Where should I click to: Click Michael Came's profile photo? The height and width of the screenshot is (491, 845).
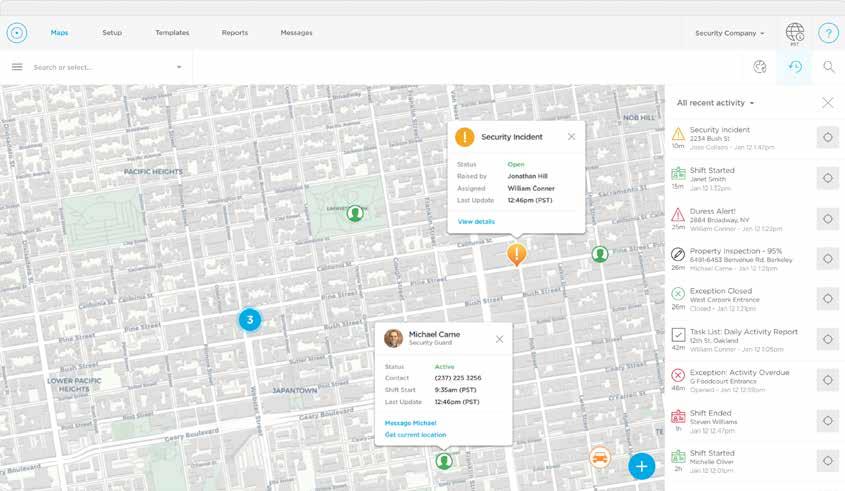click(393, 338)
